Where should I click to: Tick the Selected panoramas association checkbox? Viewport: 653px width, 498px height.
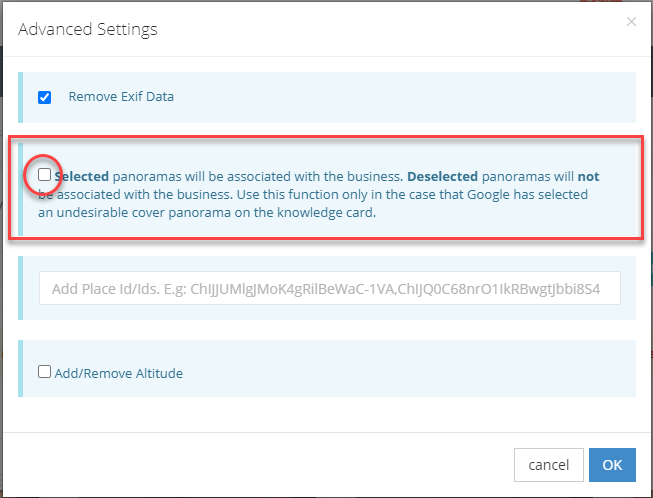(x=45, y=175)
